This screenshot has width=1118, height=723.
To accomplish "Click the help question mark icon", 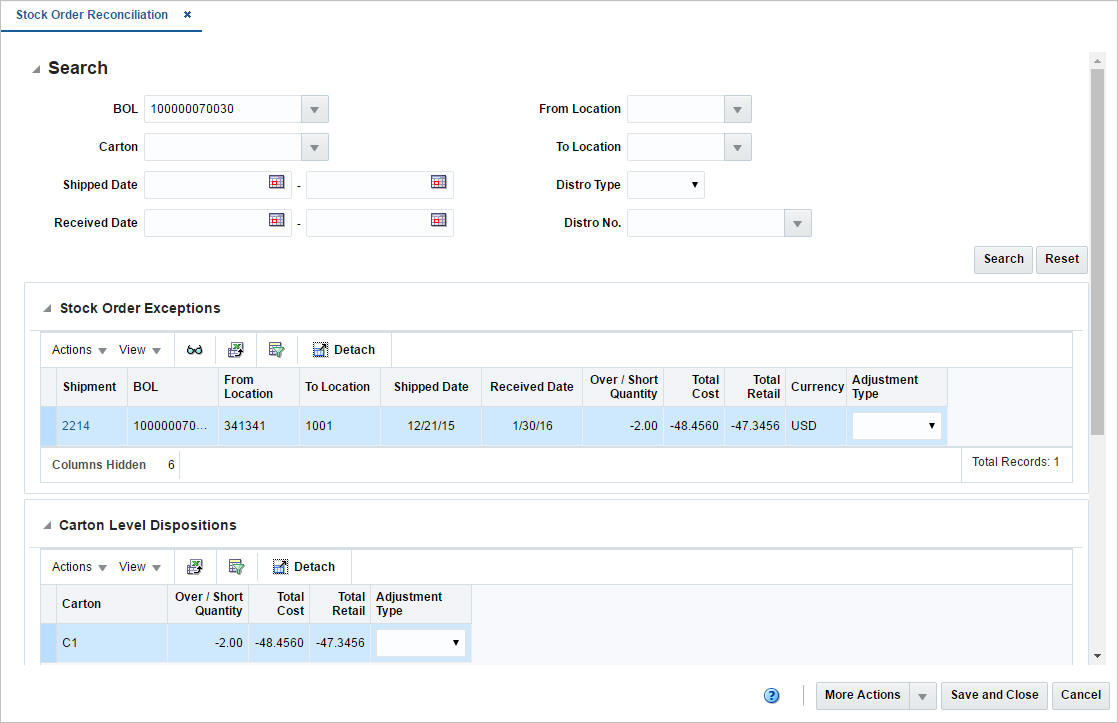I will (x=771, y=695).
